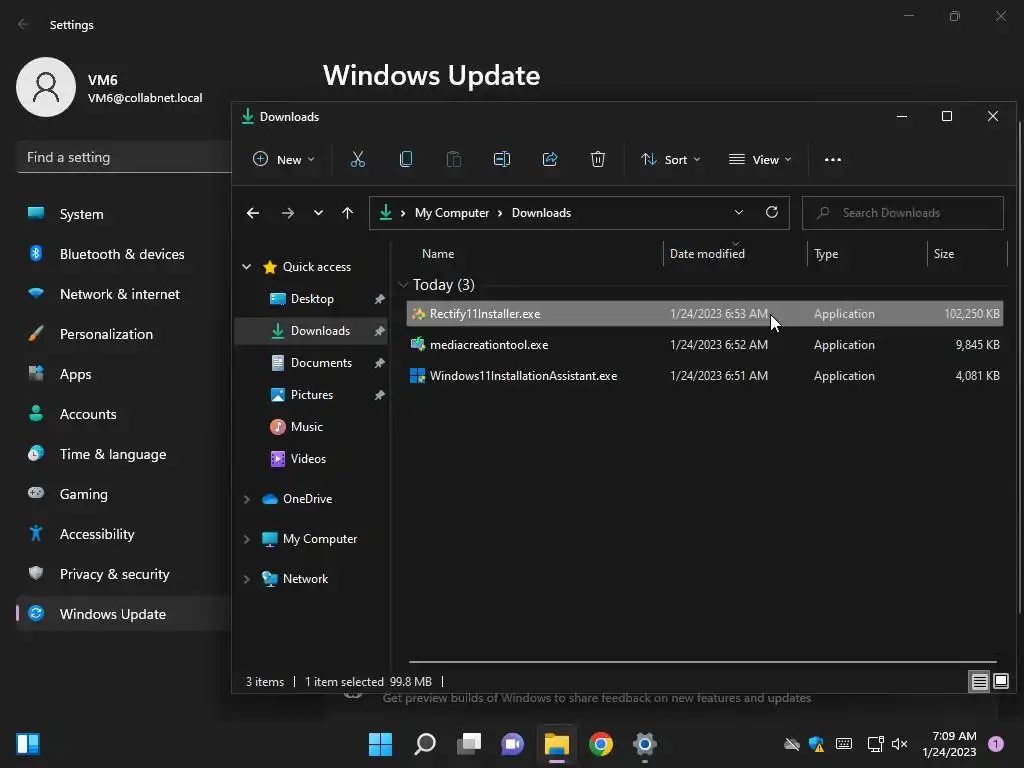Collapse the Today (3) group

[x=403, y=285]
